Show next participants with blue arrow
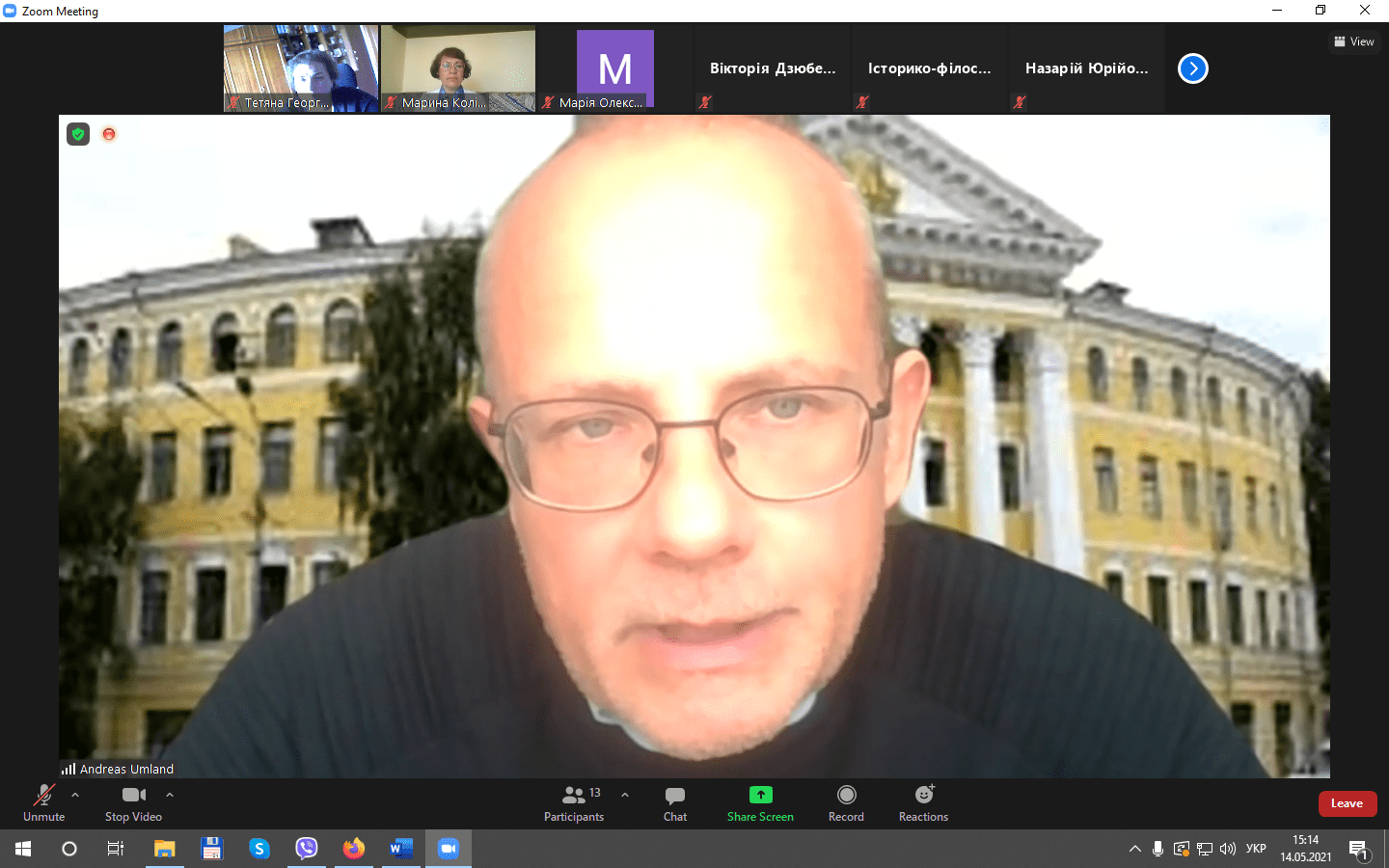The image size is (1389, 868). pos(1193,68)
